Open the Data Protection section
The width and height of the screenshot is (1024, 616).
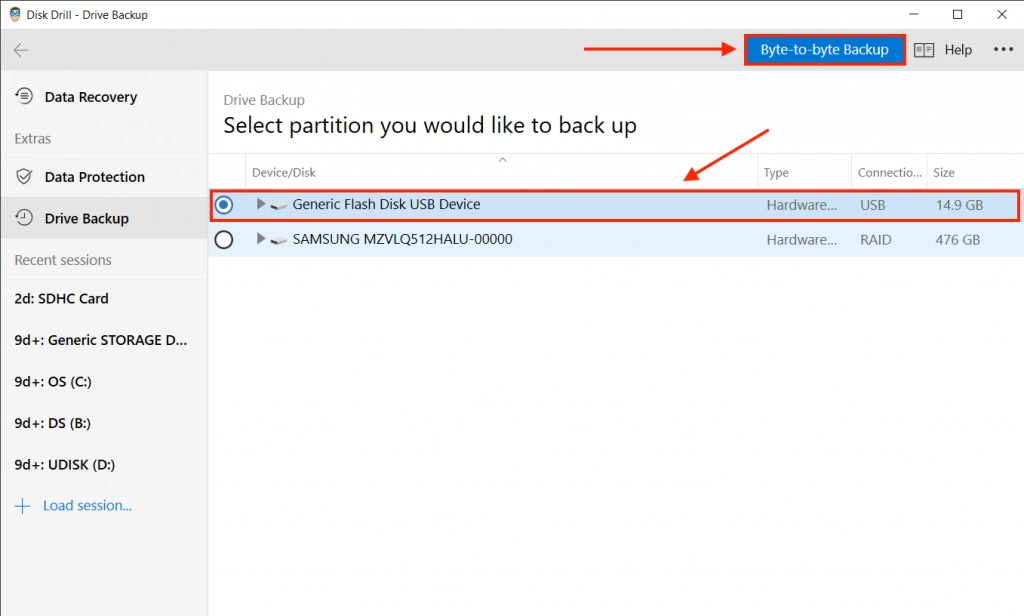pos(104,176)
